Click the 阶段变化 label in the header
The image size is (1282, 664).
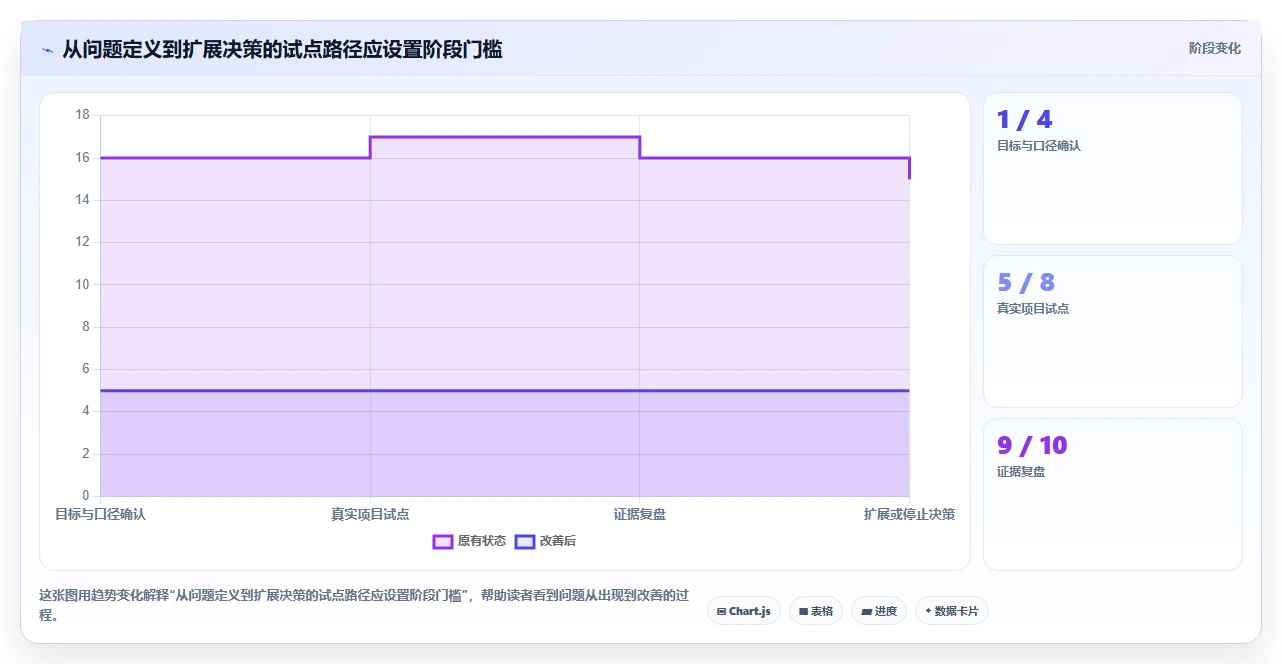click(x=1214, y=48)
